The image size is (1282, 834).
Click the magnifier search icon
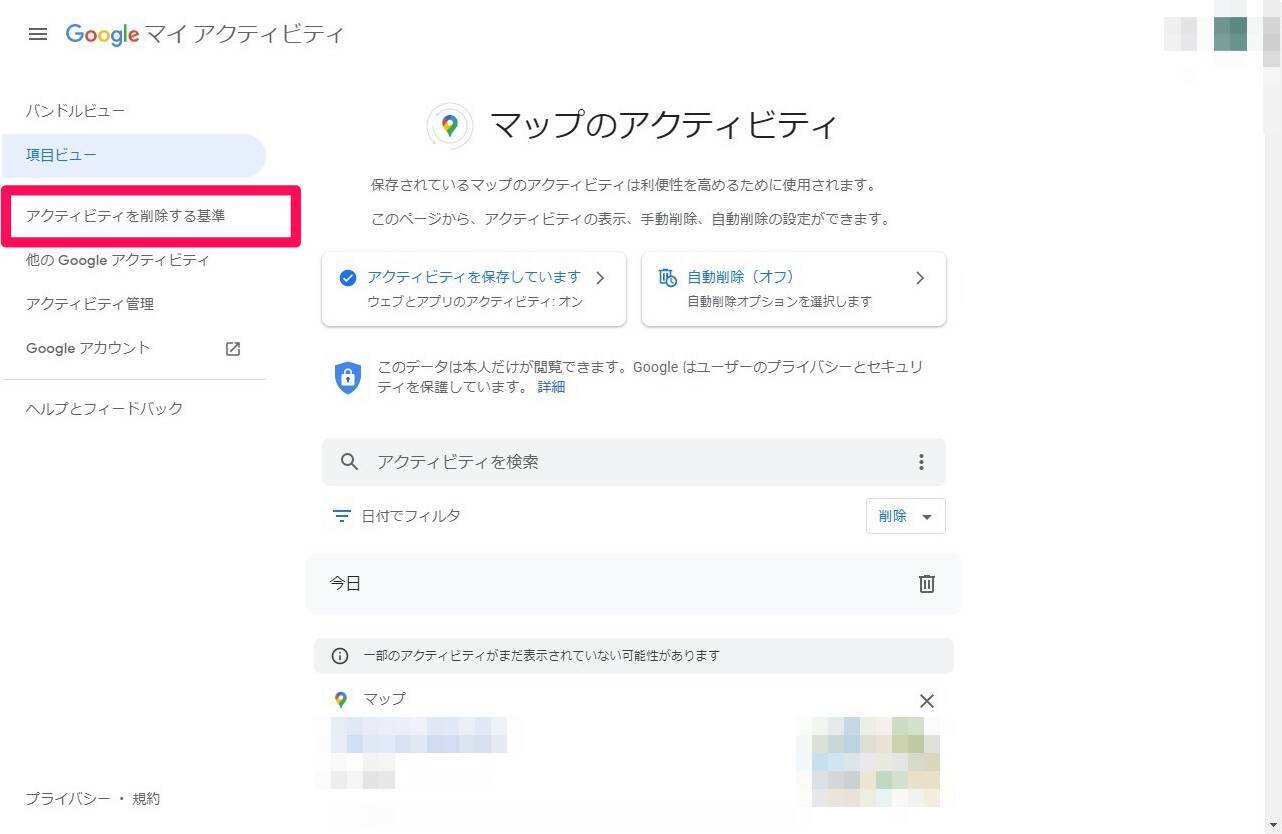[349, 462]
